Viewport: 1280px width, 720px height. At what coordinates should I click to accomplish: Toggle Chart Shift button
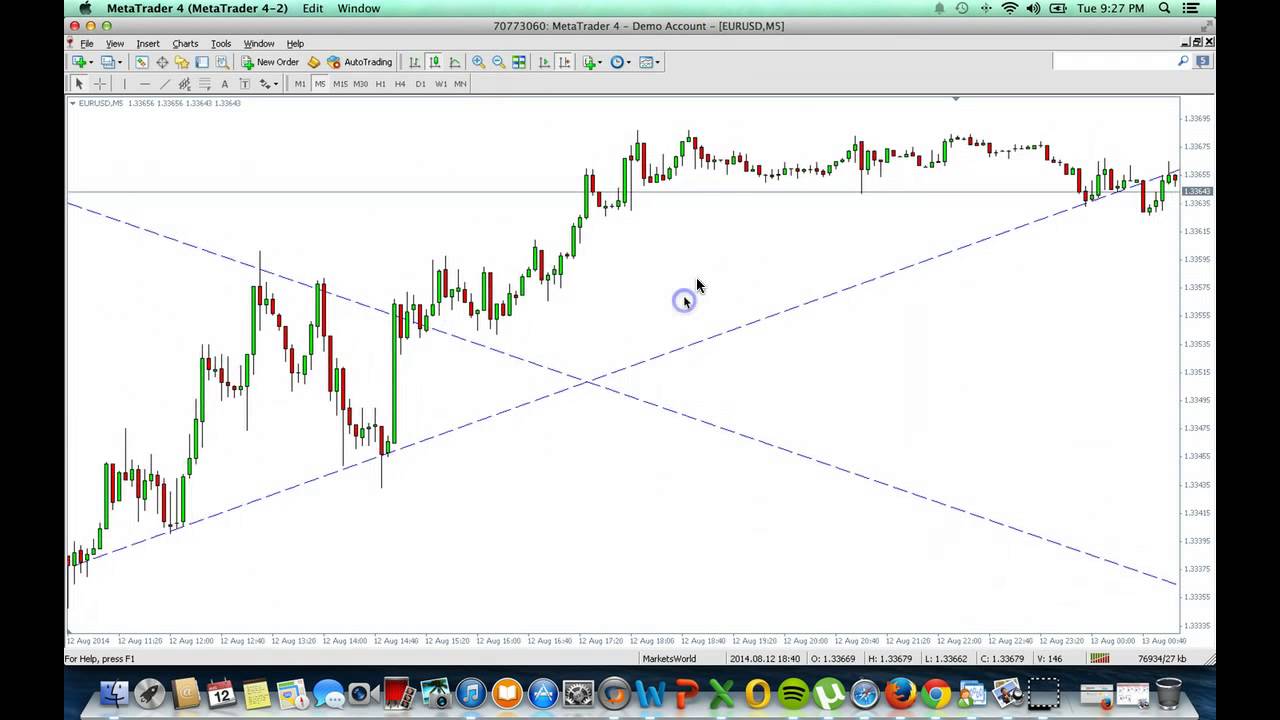point(564,62)
